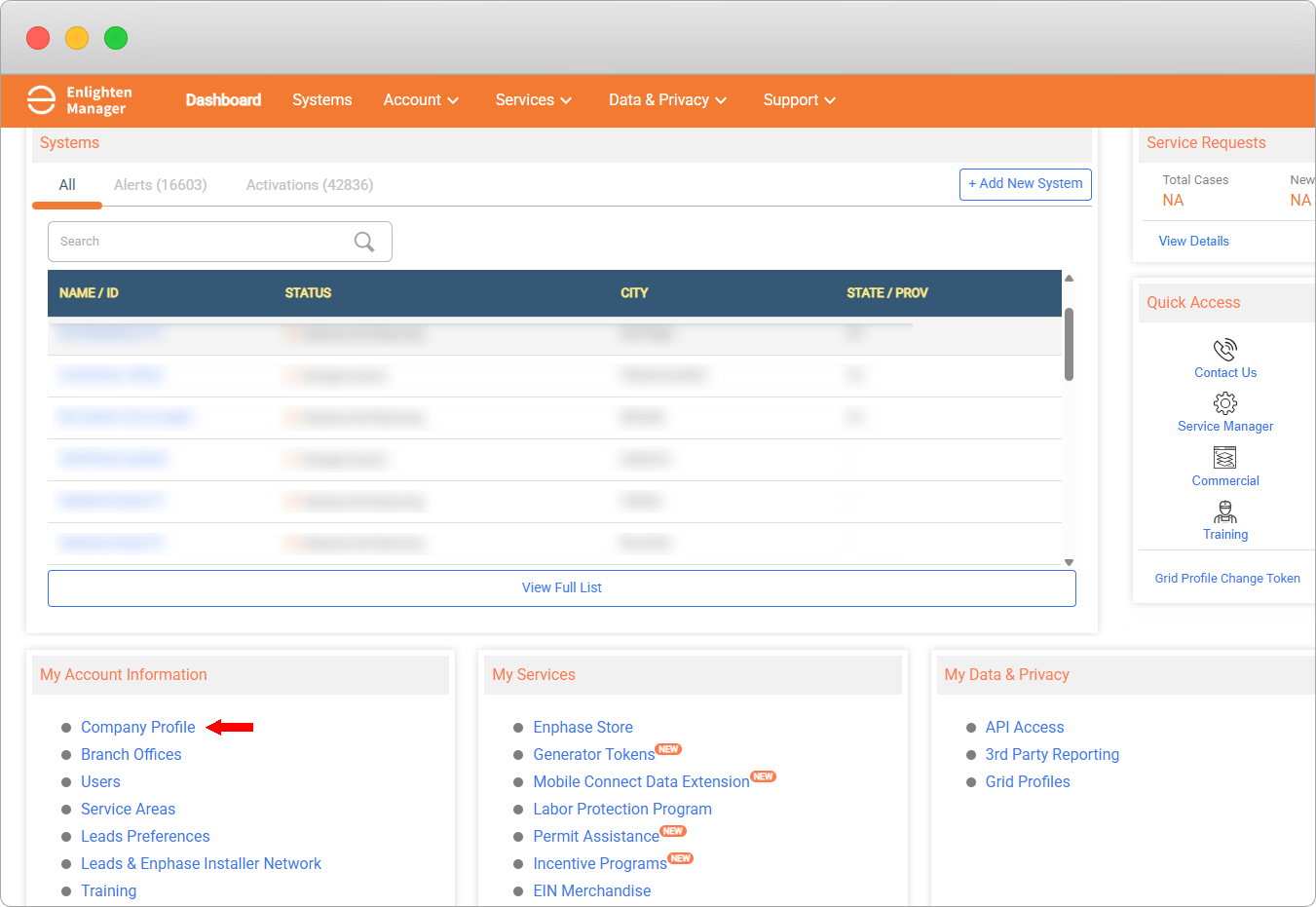Click the systems table scrollbar thumb

click(1069, 344)
